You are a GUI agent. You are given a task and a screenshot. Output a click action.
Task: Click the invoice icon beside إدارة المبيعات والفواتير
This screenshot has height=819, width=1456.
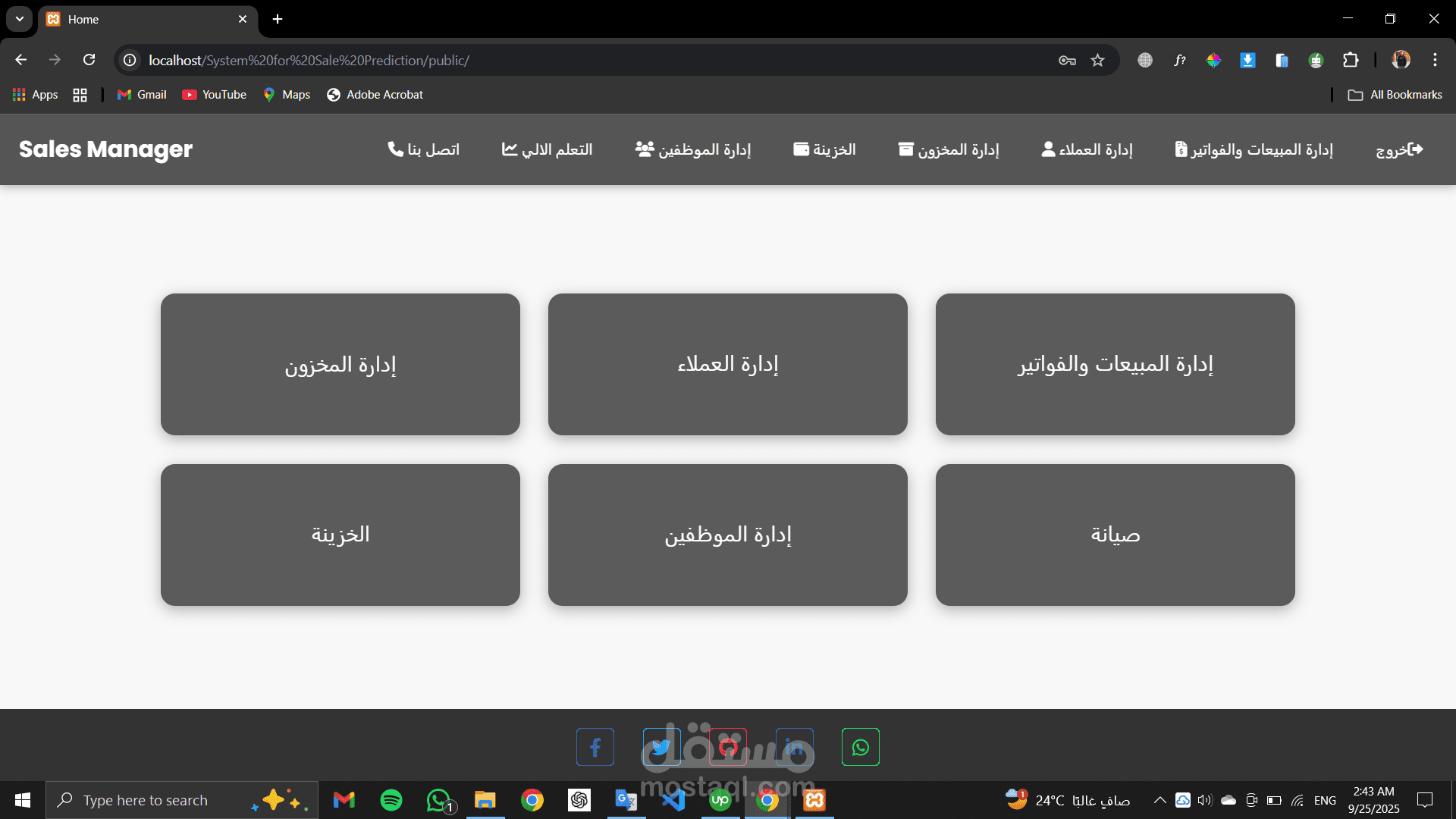[x=1182, y=149]
